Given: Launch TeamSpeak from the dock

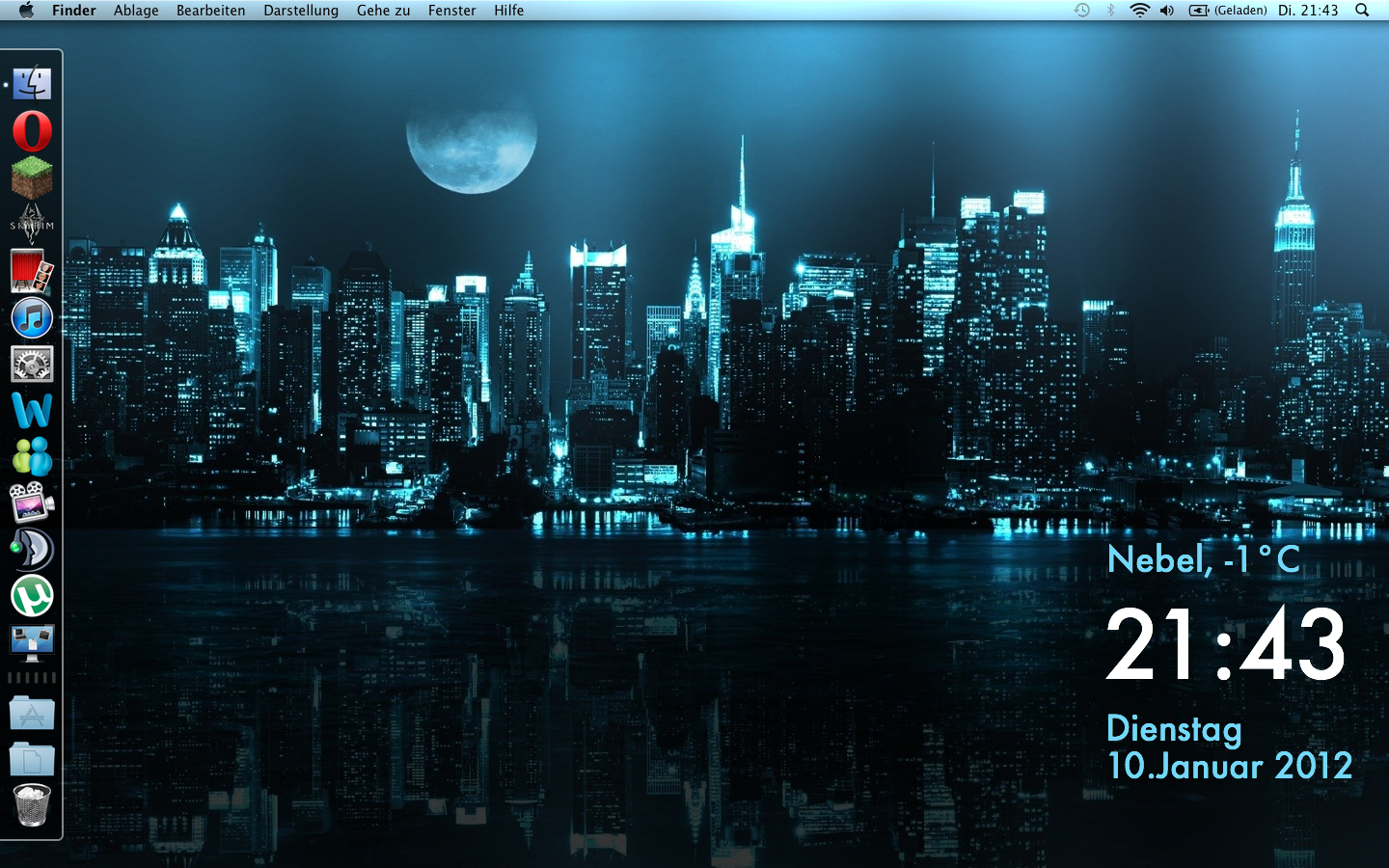Looking at the screenshot, I should pyautogui.click(x=32, y=550).
